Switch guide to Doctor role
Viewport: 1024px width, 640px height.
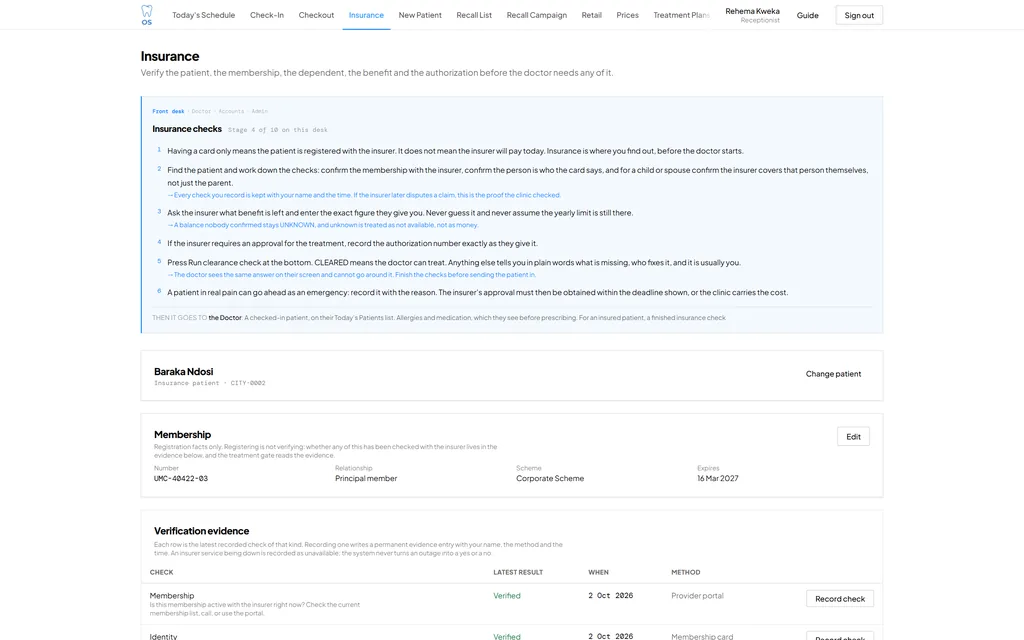coord(201,111)
